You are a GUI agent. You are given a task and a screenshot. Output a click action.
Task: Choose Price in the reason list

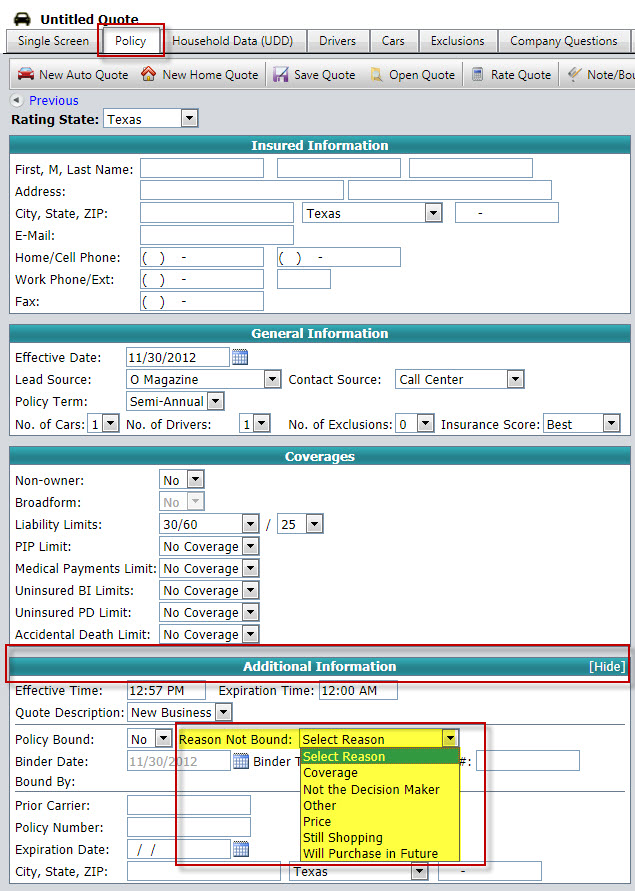pyautogui.click(x=380, y=821)
